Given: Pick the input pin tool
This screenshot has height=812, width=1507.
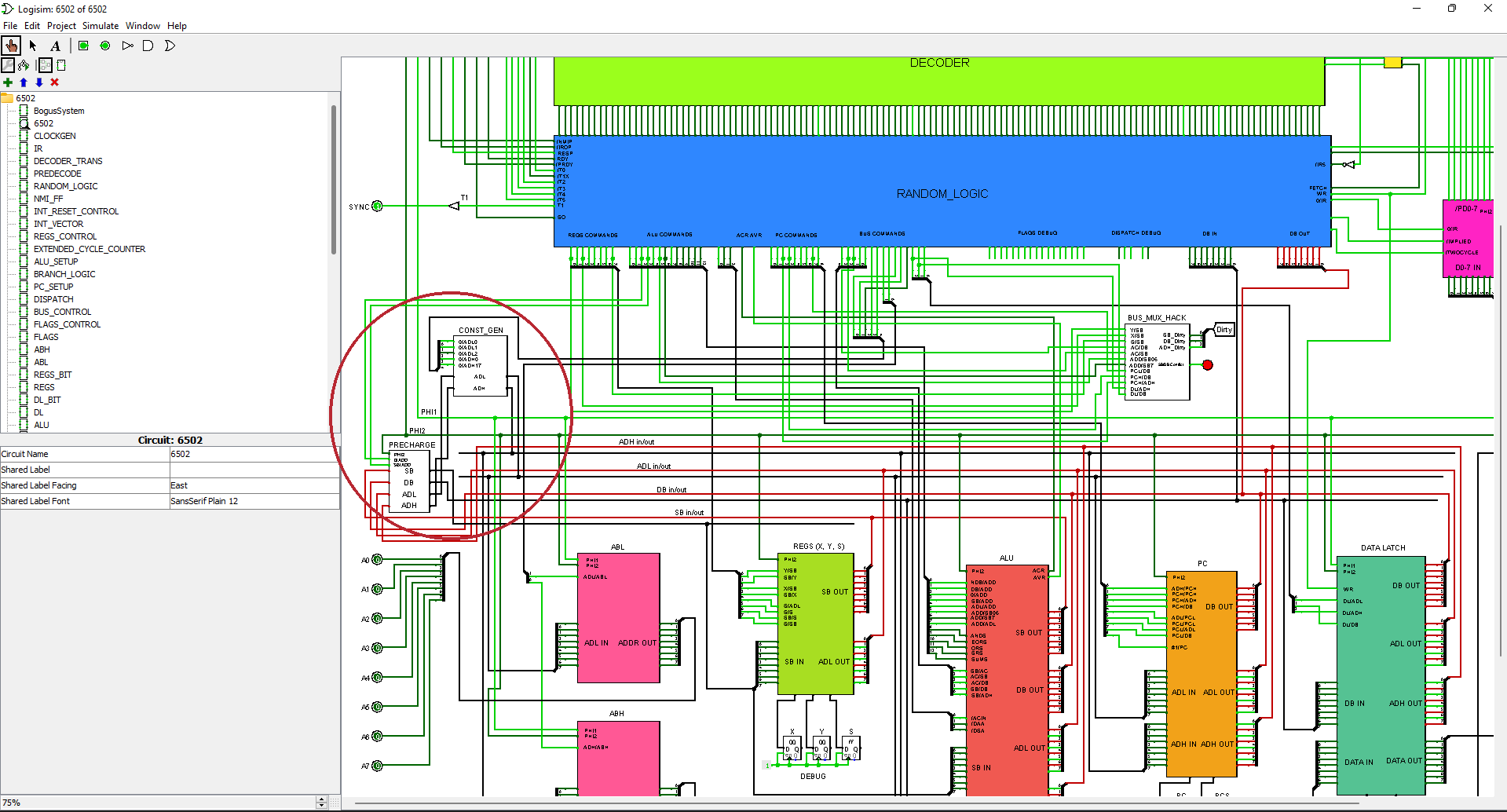Looking at the screenshot, I should [83, 46].
